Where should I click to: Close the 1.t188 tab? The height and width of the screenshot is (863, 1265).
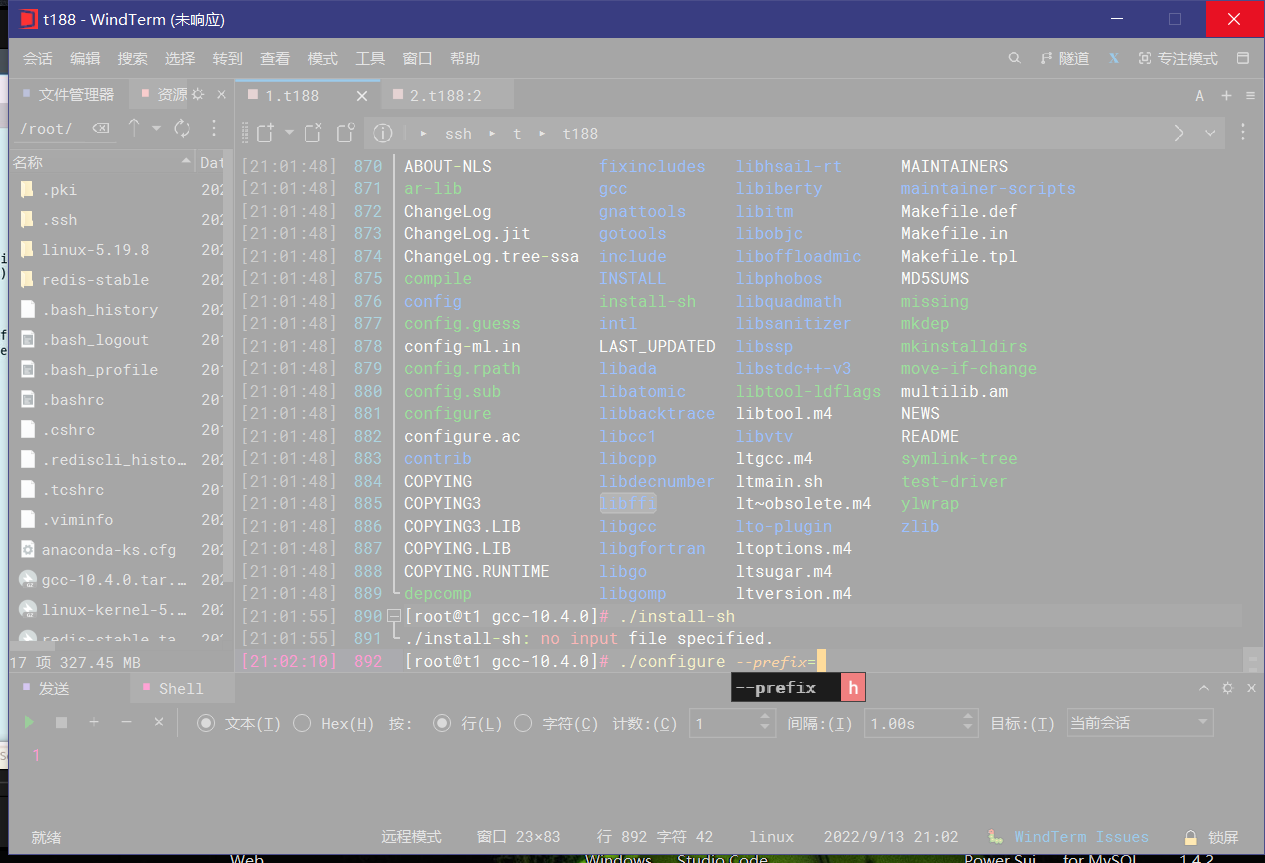pyautogui.click(x=362, y=96)
